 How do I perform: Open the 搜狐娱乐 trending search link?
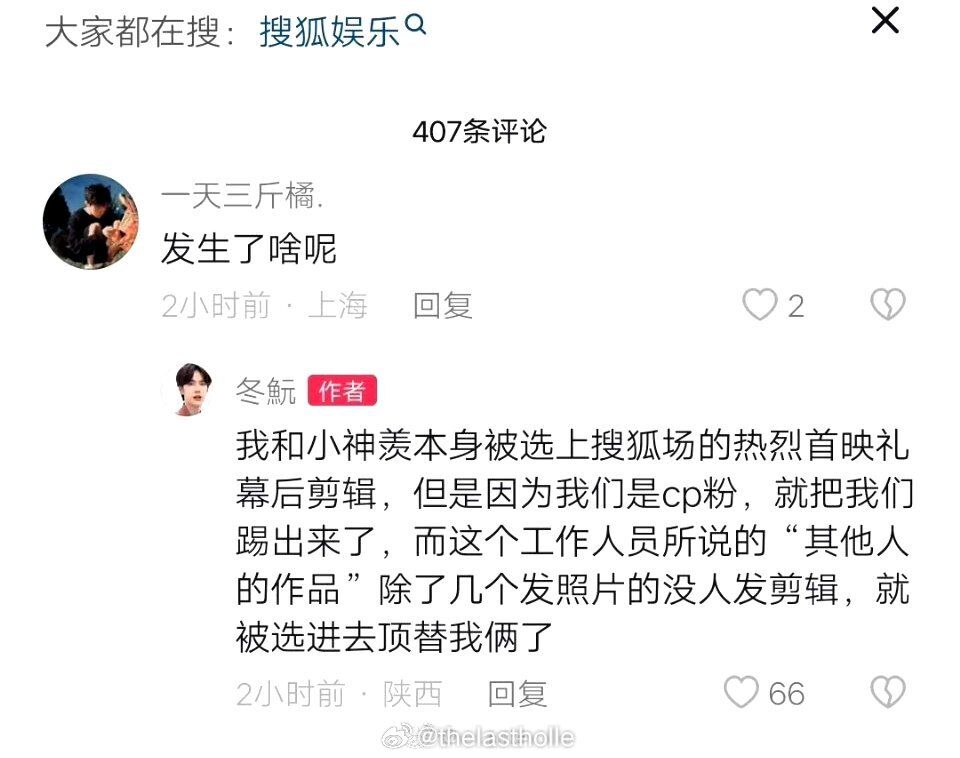pos(330,31)
